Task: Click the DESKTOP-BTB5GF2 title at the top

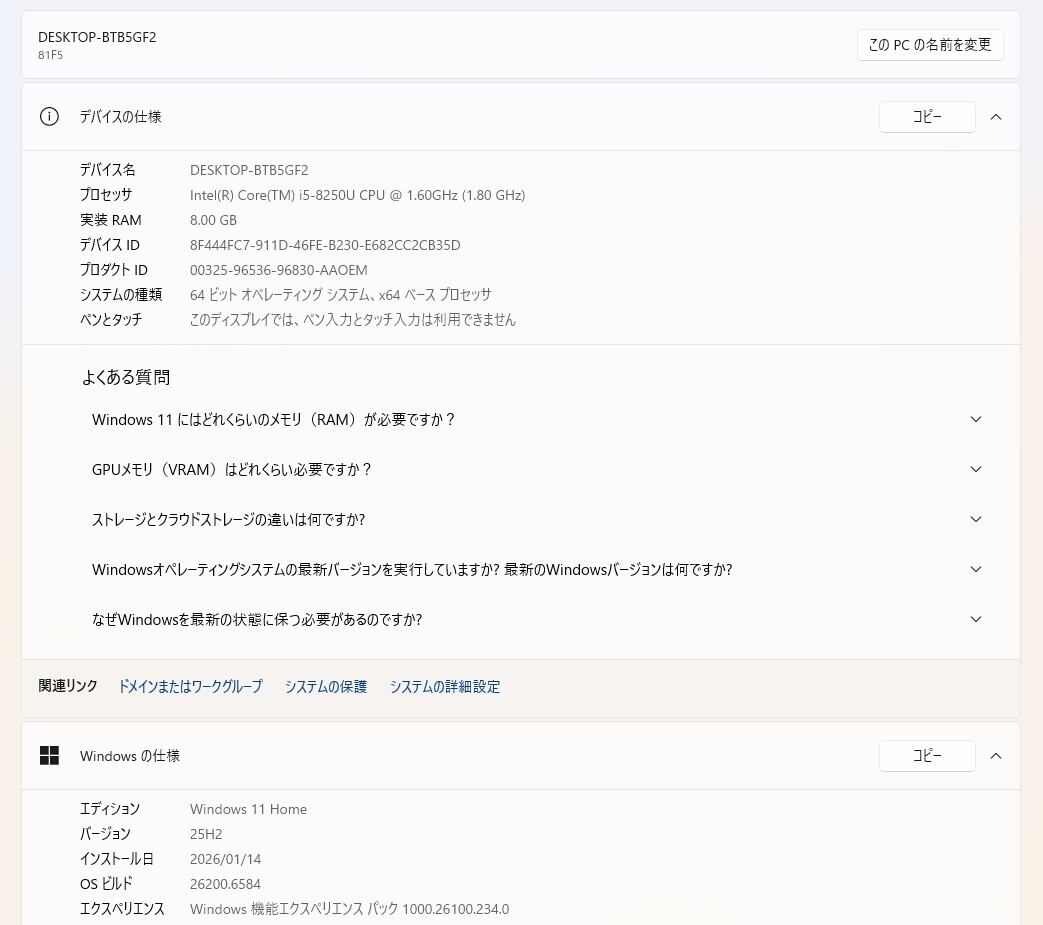Action: pos(97,37)
